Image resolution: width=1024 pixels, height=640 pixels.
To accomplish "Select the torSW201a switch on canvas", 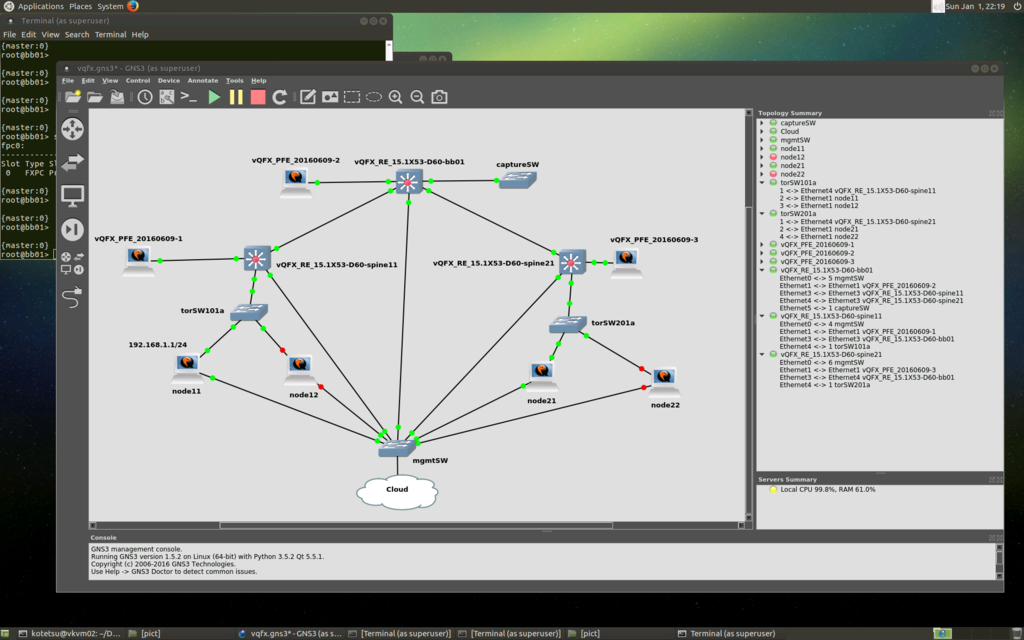I will click(567, 324).
